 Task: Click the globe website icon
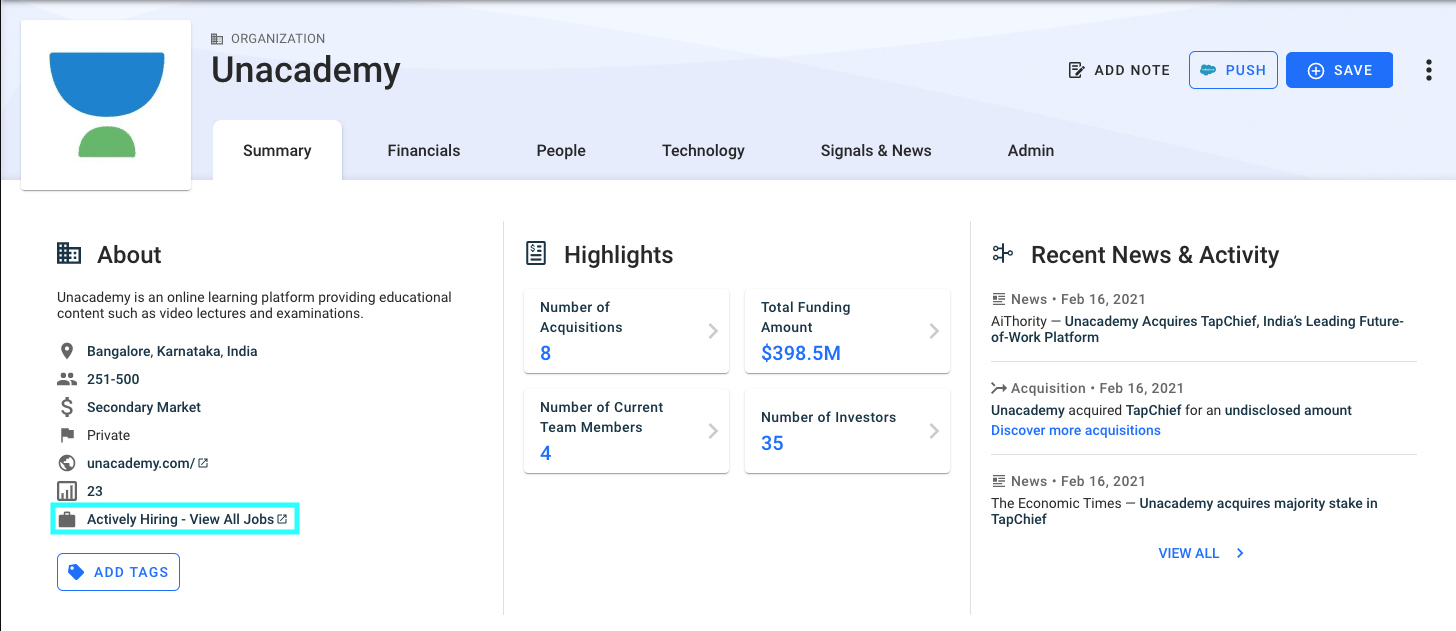click(67, 463)
